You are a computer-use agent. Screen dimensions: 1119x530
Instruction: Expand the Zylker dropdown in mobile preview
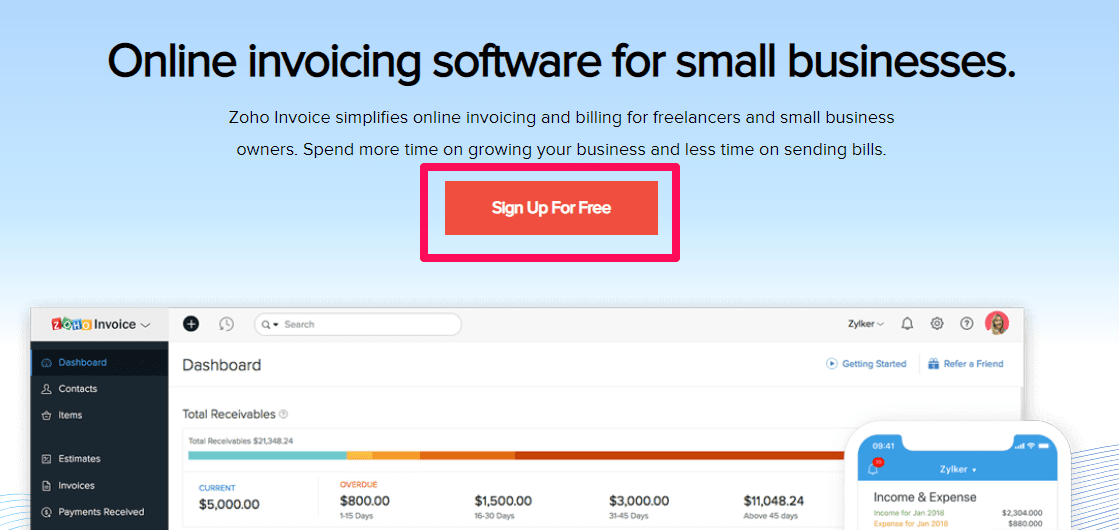pyautogui.click(x=958, y=469)
